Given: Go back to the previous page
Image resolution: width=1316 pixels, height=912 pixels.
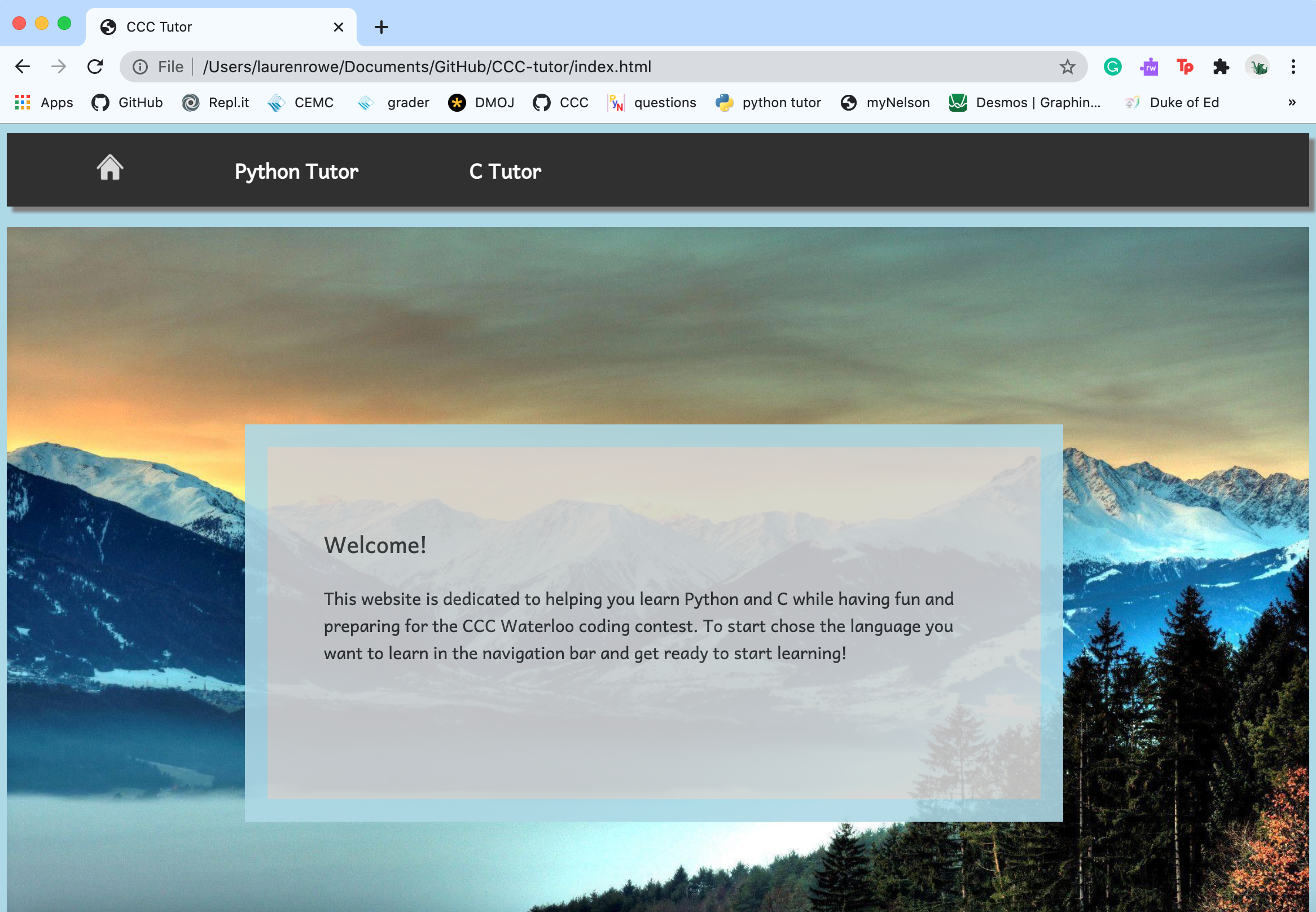Looking at the screenshot, I should (22, 67).
